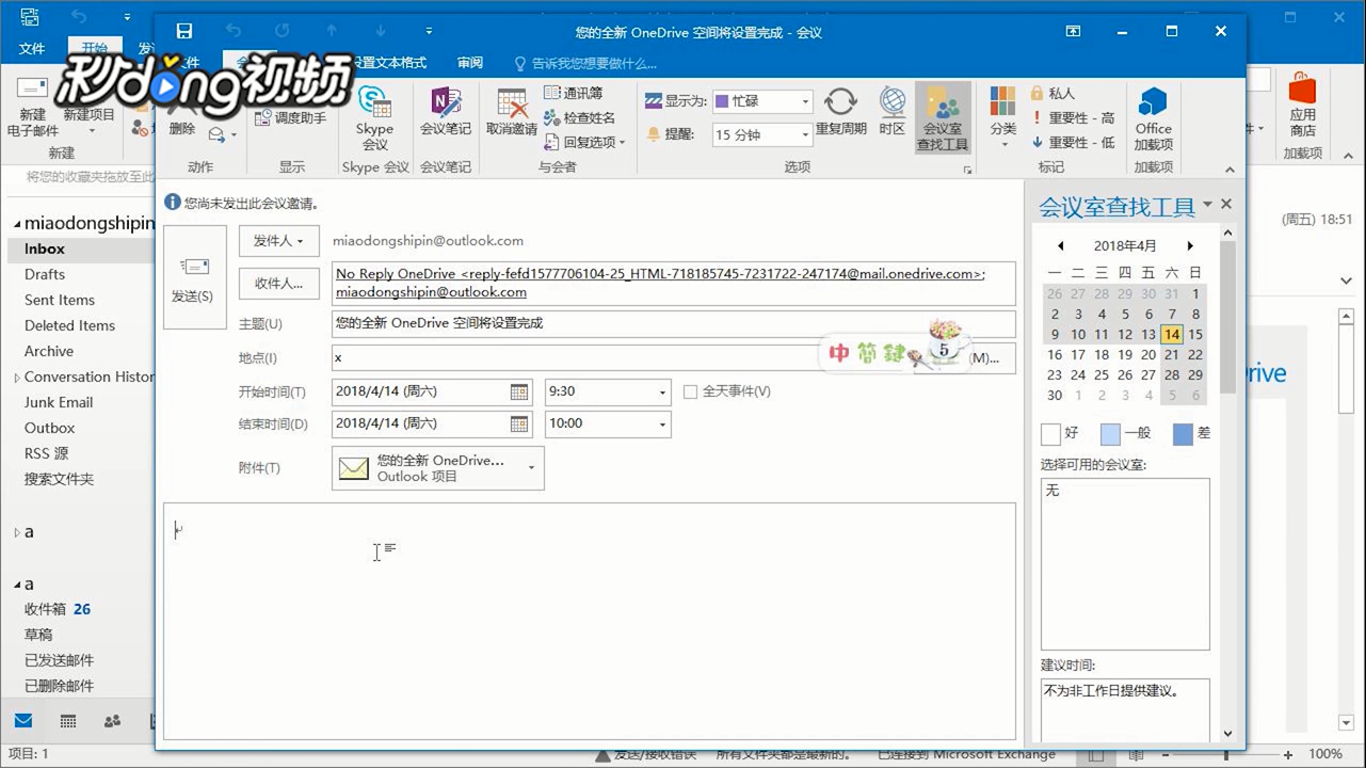Open the end time 10:00 dropdown
Screen dimensions: 1366x768
coord(662,424)
